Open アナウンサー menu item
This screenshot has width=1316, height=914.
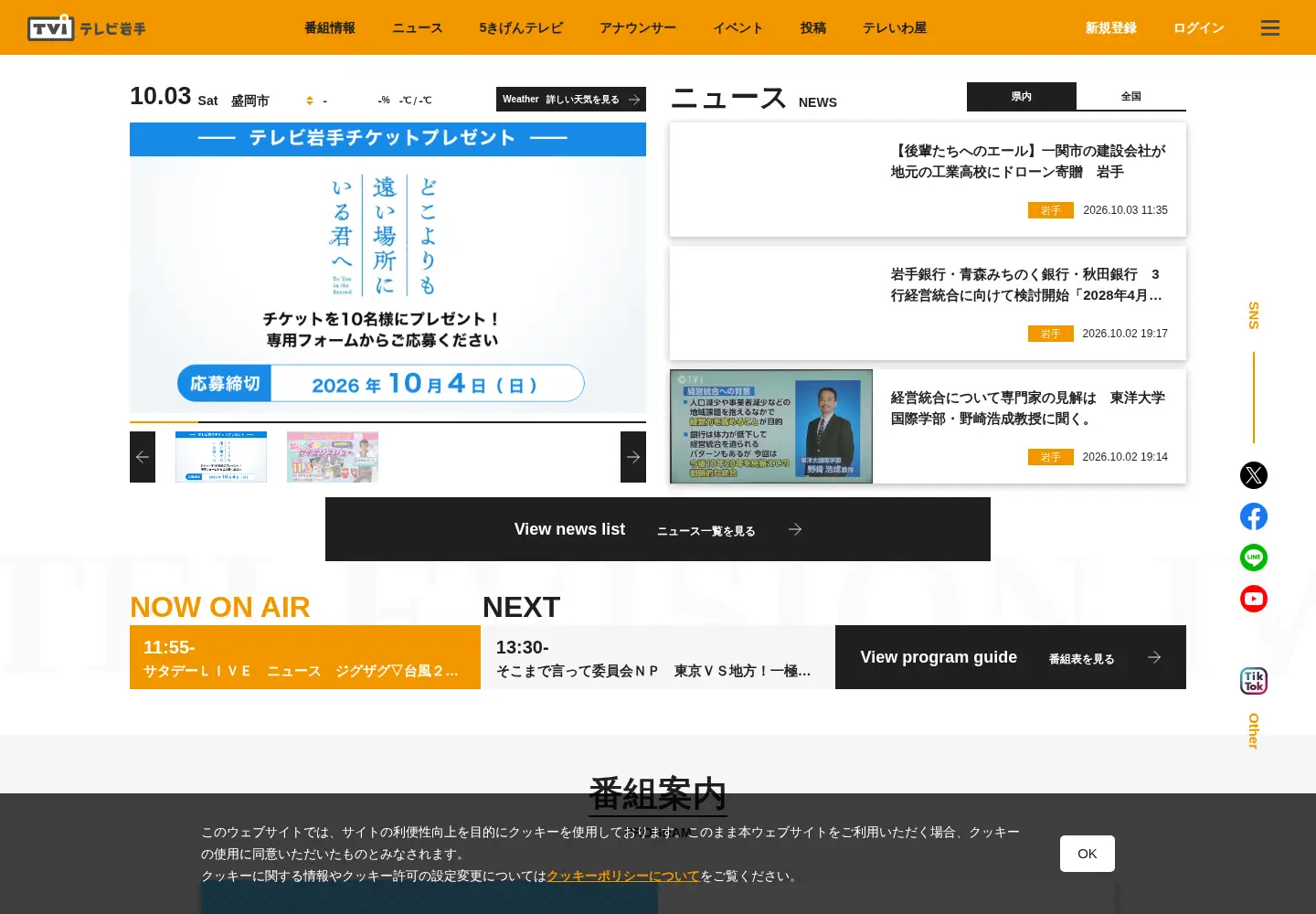[638, 28]
